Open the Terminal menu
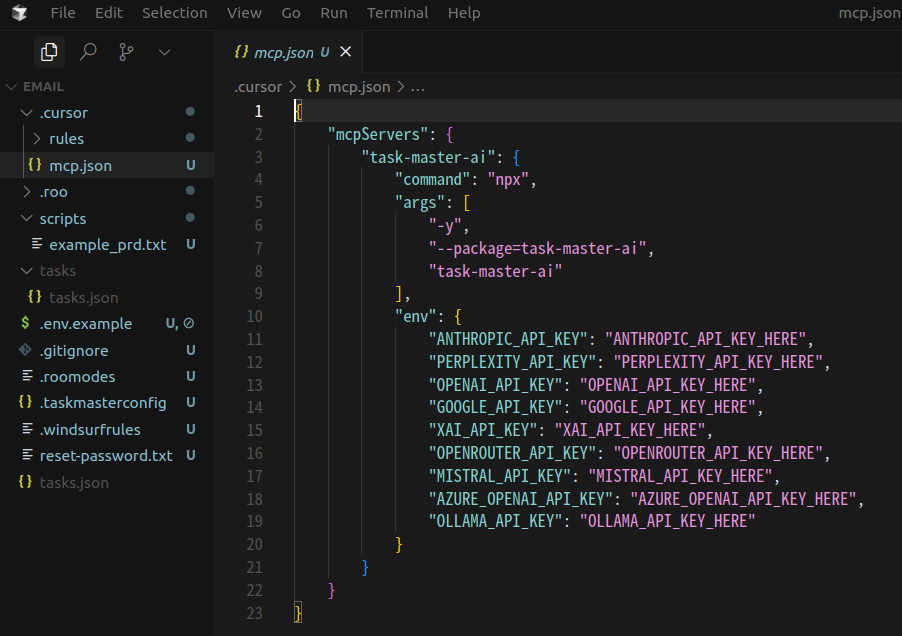The image size is (902, 636). (398, 13)
